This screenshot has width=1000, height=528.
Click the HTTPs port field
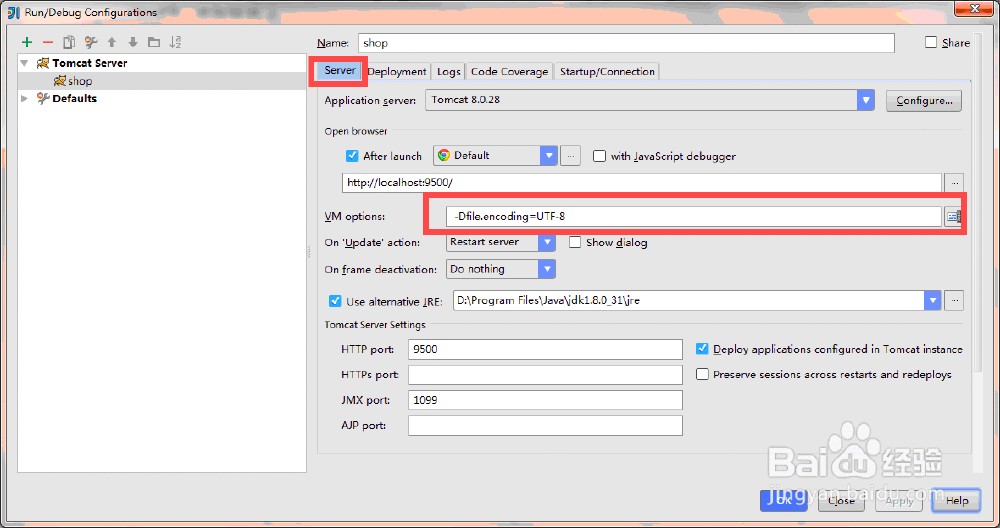coord(545,374)
